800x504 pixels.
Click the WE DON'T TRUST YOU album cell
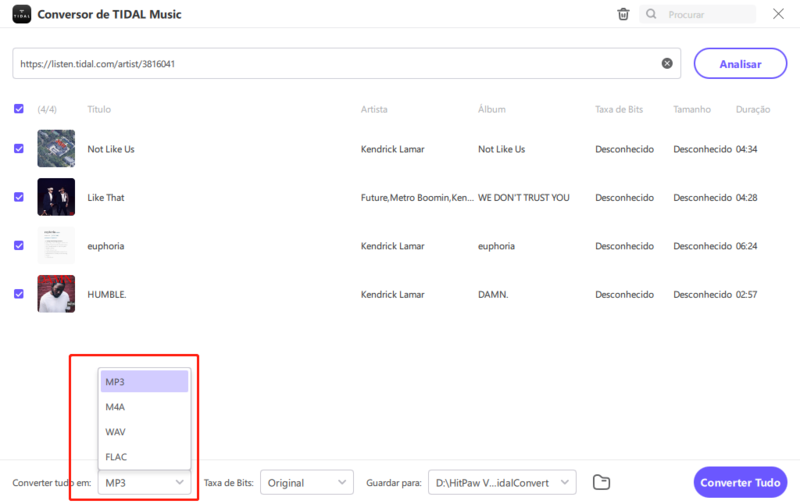523,197
